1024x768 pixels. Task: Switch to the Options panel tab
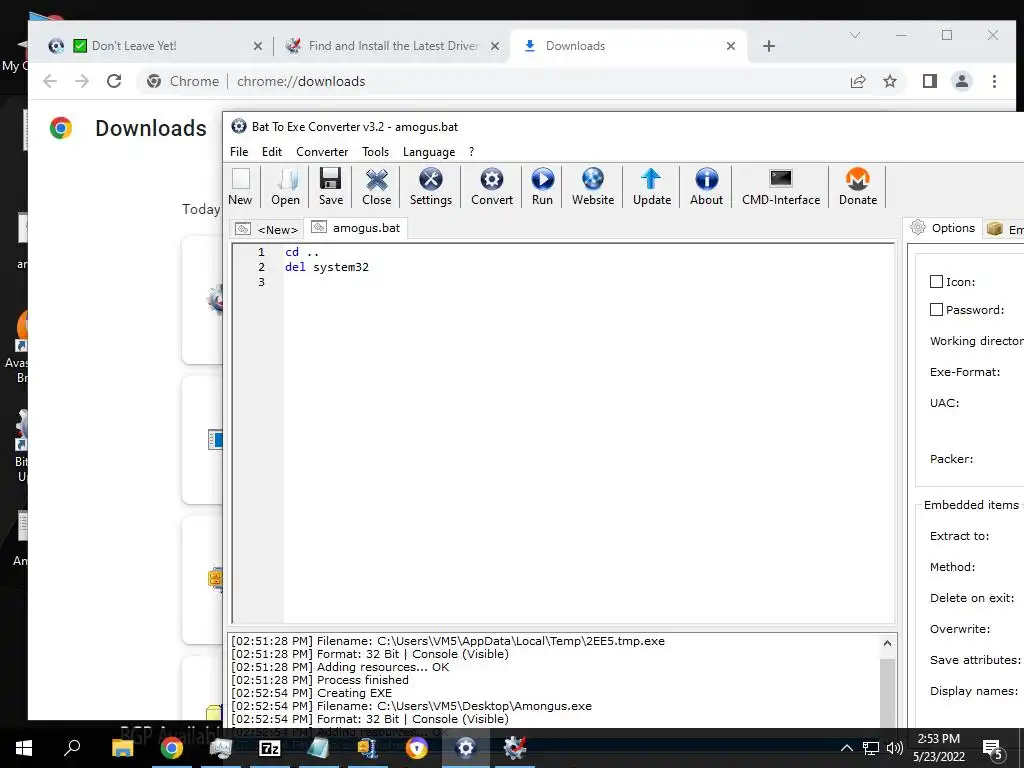[x=942, y=228]
